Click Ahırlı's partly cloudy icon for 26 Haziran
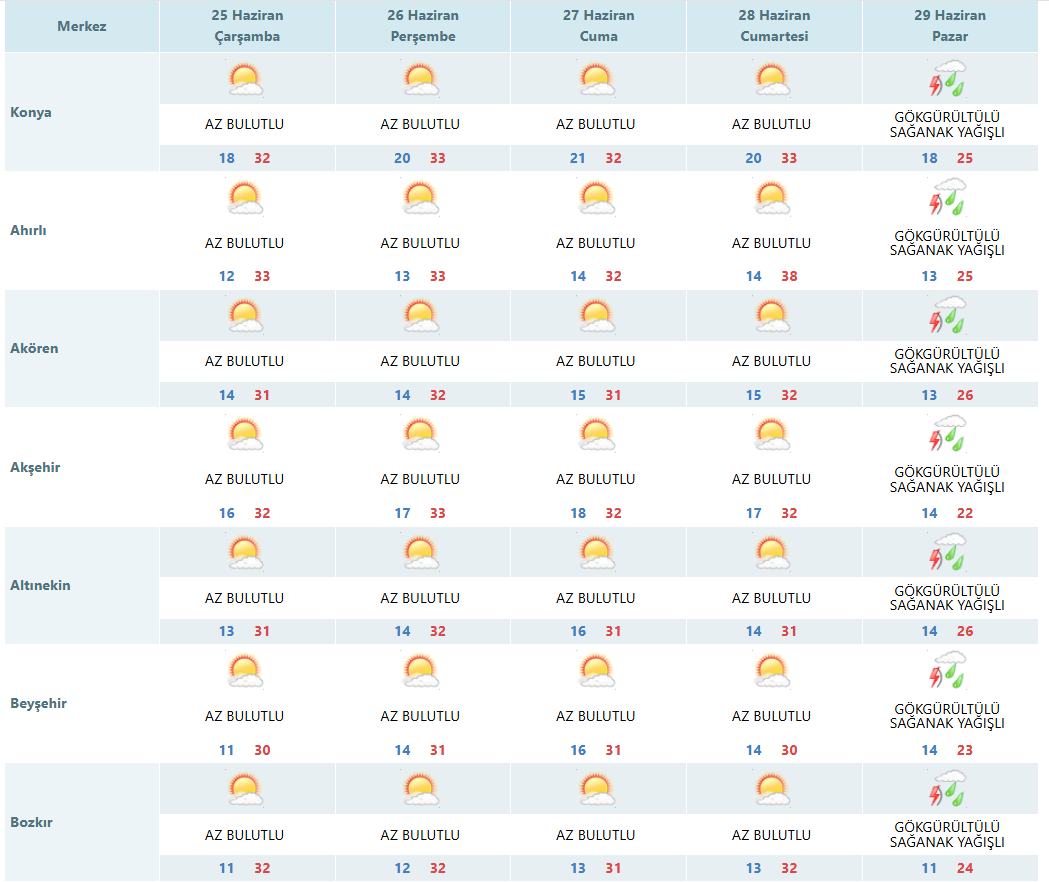Viewport: 1049px width, 882px height. pyautogui.click(x=421, y=198)
